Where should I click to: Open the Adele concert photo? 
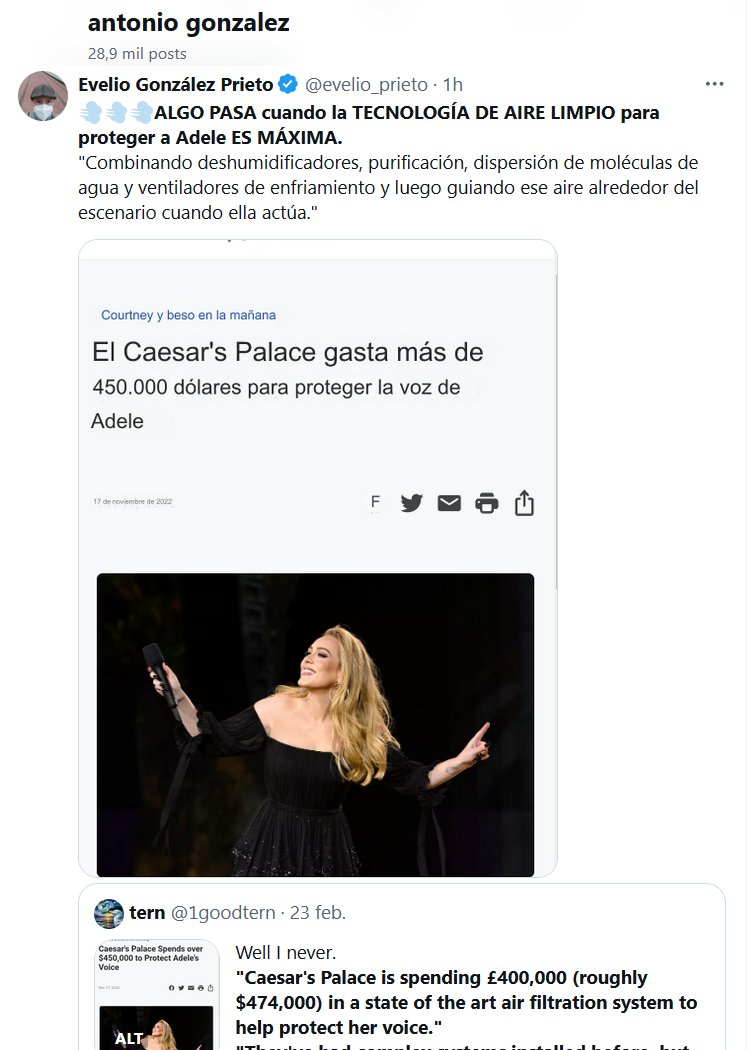[x=315, y=725]
